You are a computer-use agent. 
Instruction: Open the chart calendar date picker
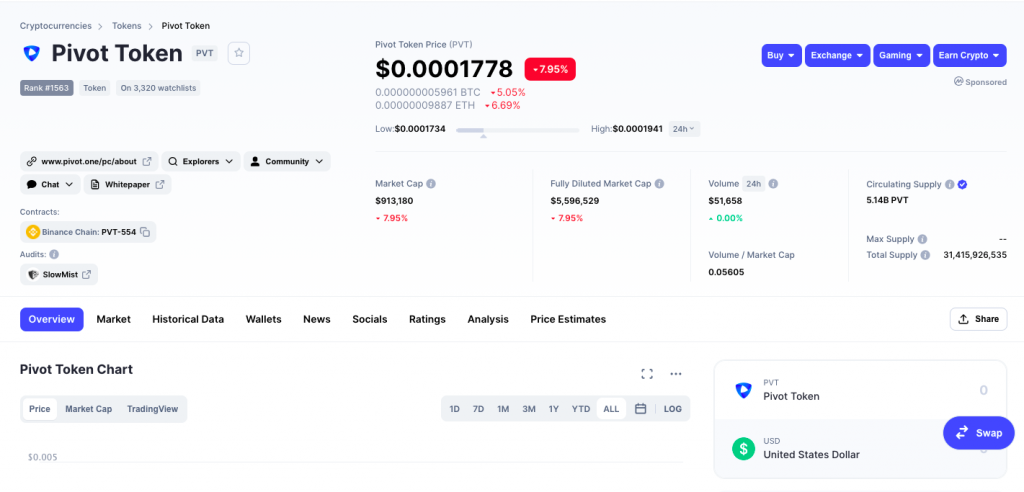(641, 409)
